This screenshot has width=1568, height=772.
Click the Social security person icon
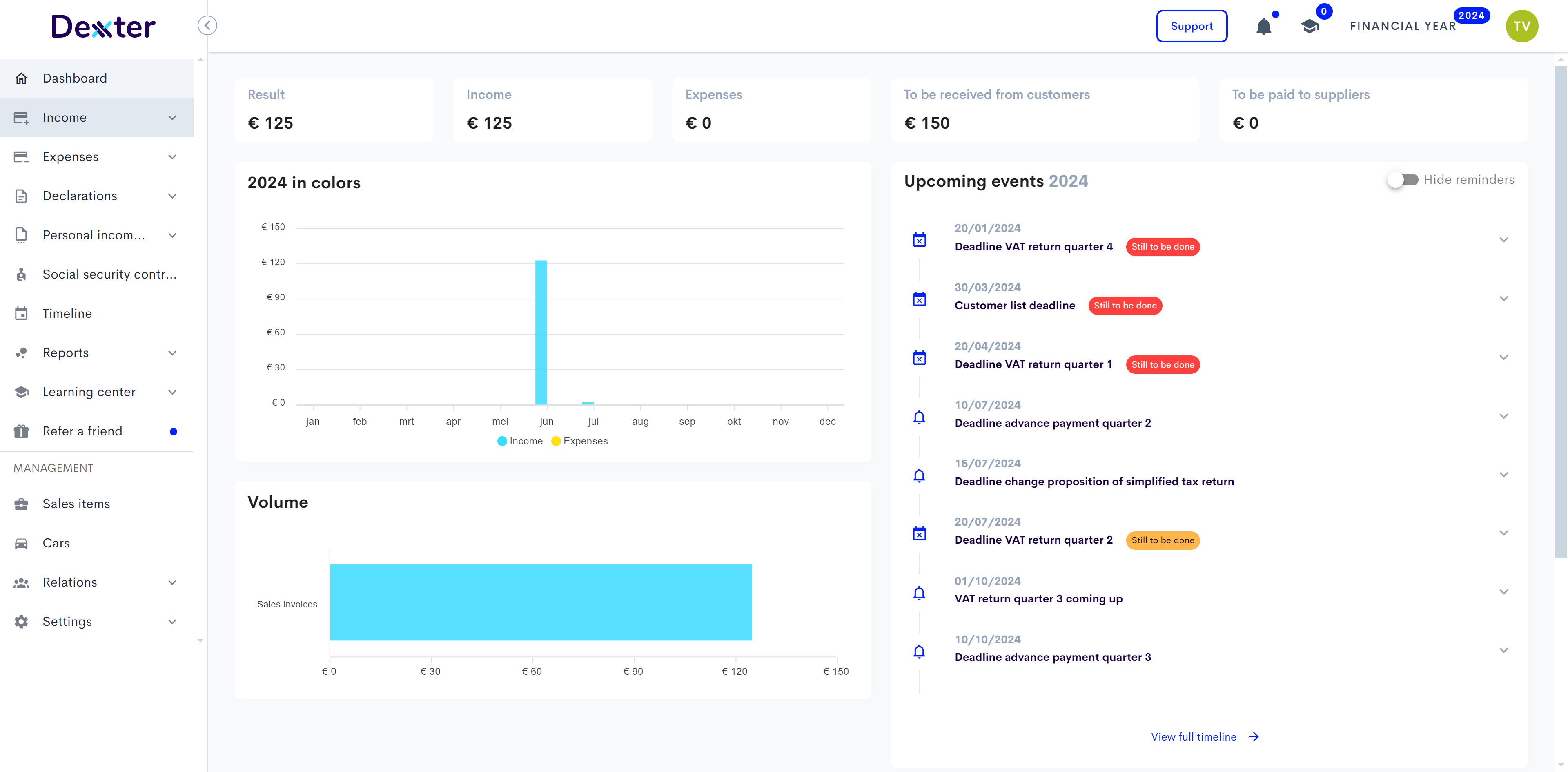(x=21, y=274)
